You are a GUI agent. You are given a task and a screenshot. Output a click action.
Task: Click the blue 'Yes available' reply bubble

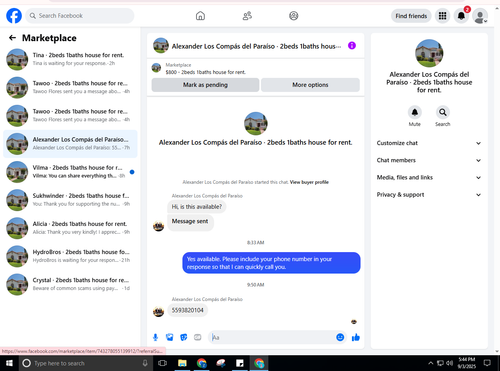[271, 263]
